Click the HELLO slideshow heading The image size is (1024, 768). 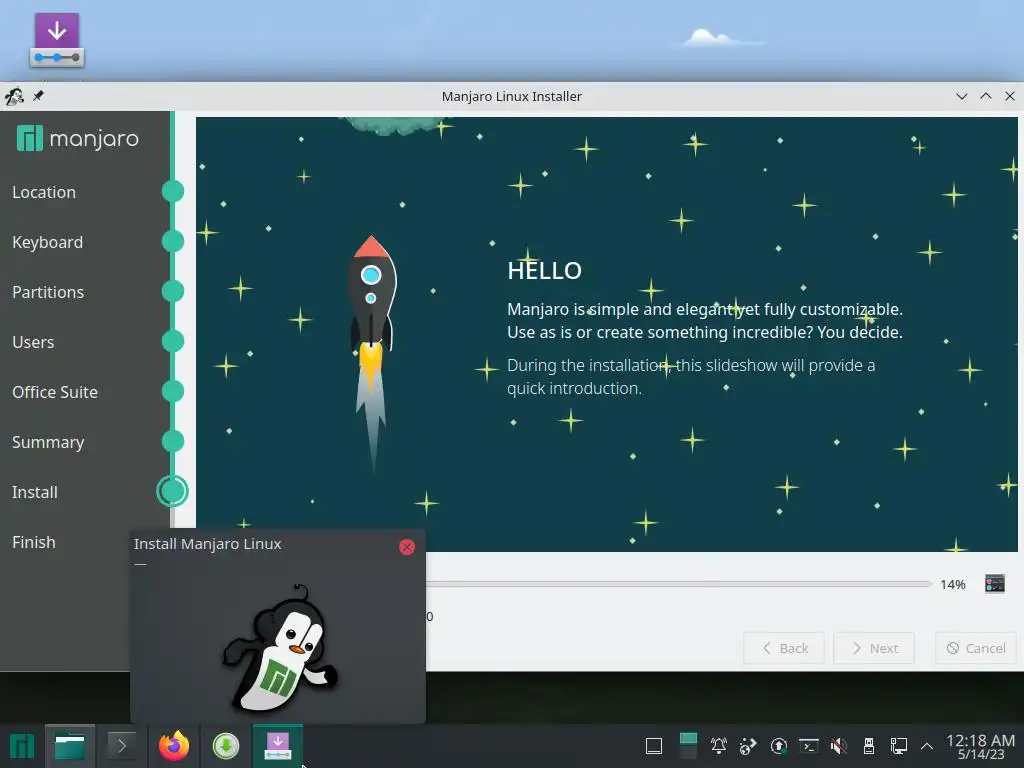(544, 270)
